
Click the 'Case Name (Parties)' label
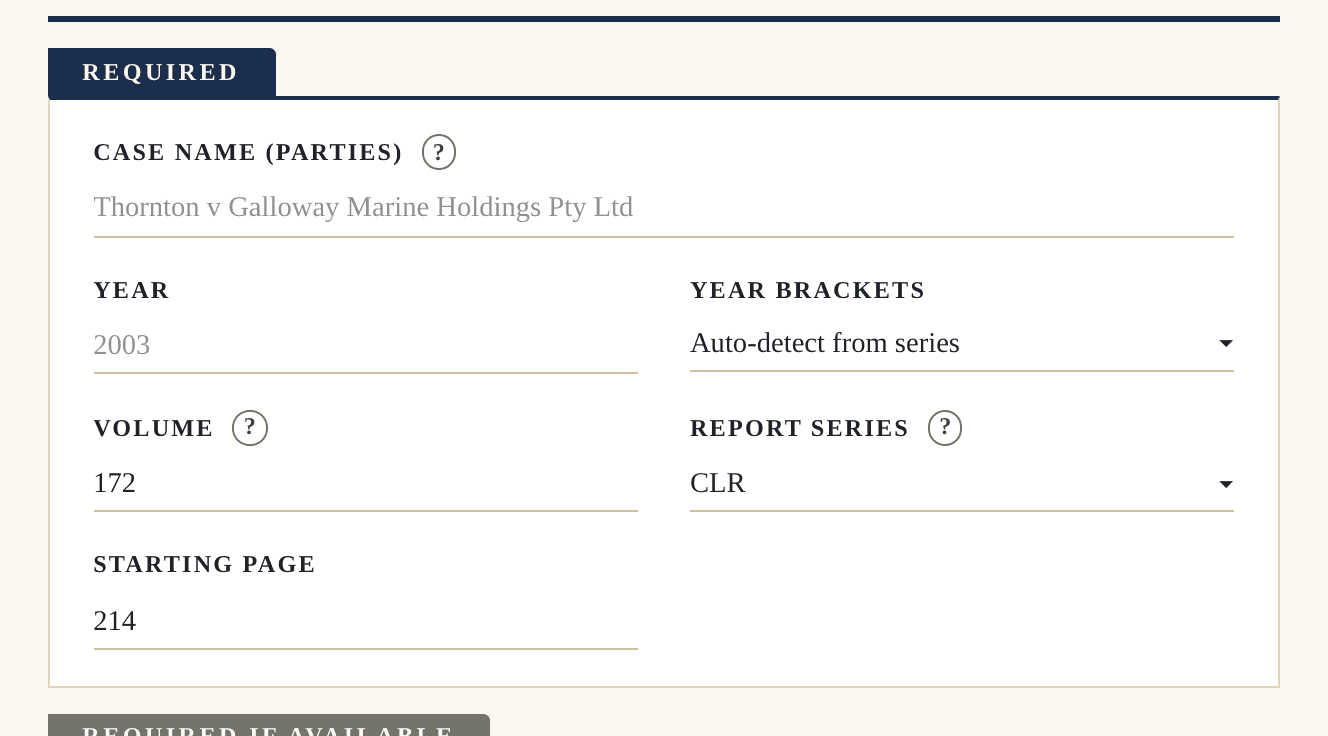coord(248,152)
